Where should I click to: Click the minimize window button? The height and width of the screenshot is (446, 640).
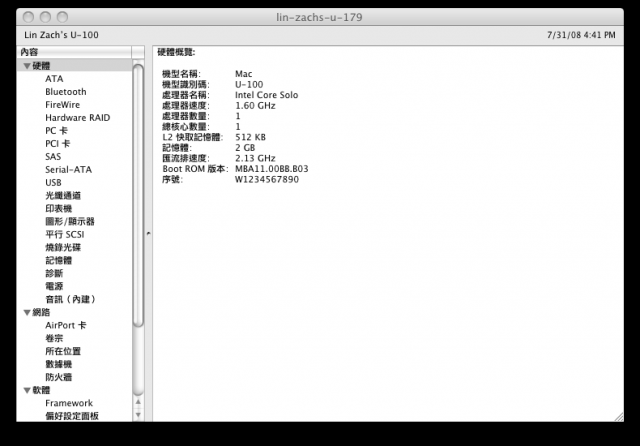[x=45, y=17]
